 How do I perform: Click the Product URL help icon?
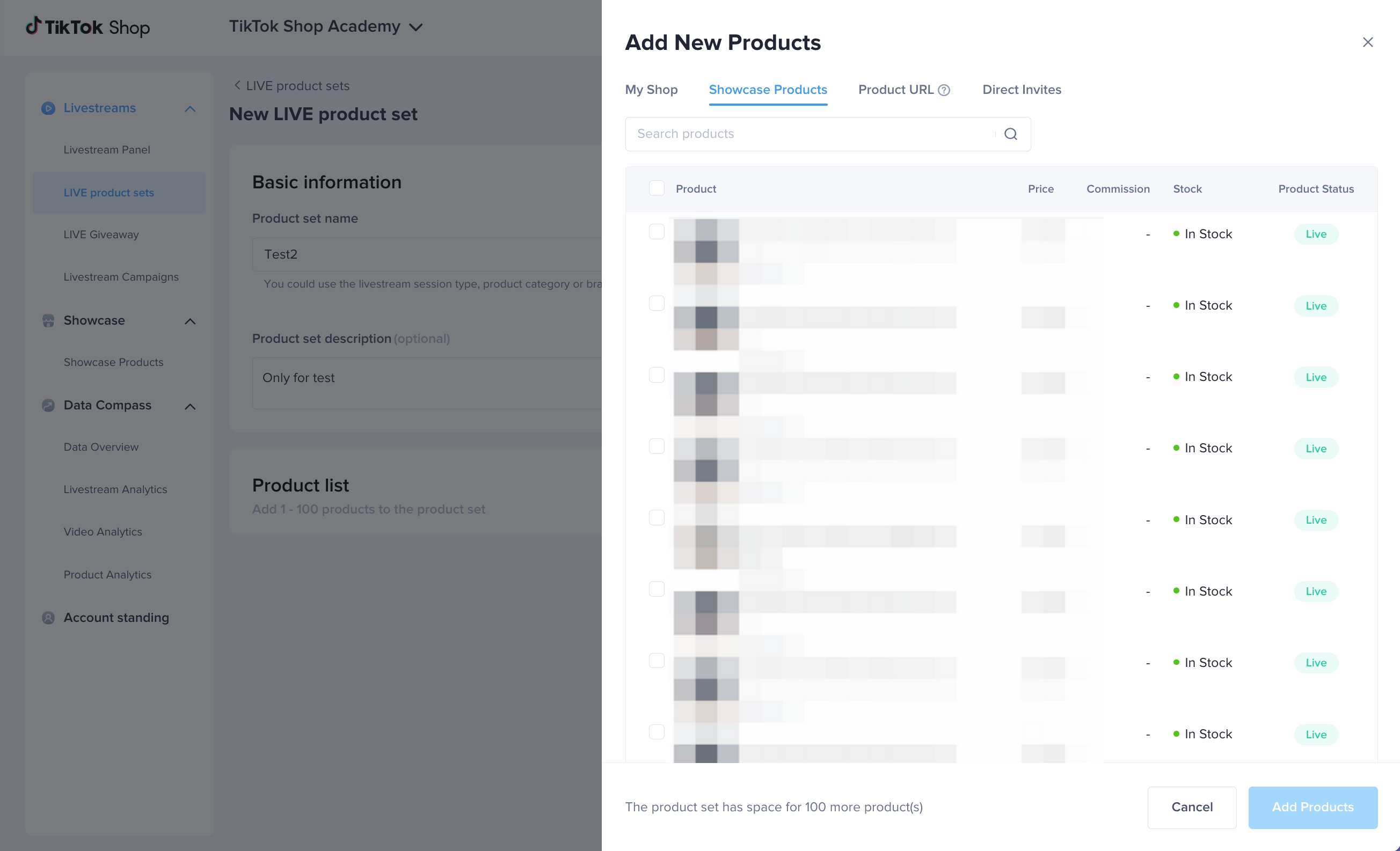(x=944, y=90)
